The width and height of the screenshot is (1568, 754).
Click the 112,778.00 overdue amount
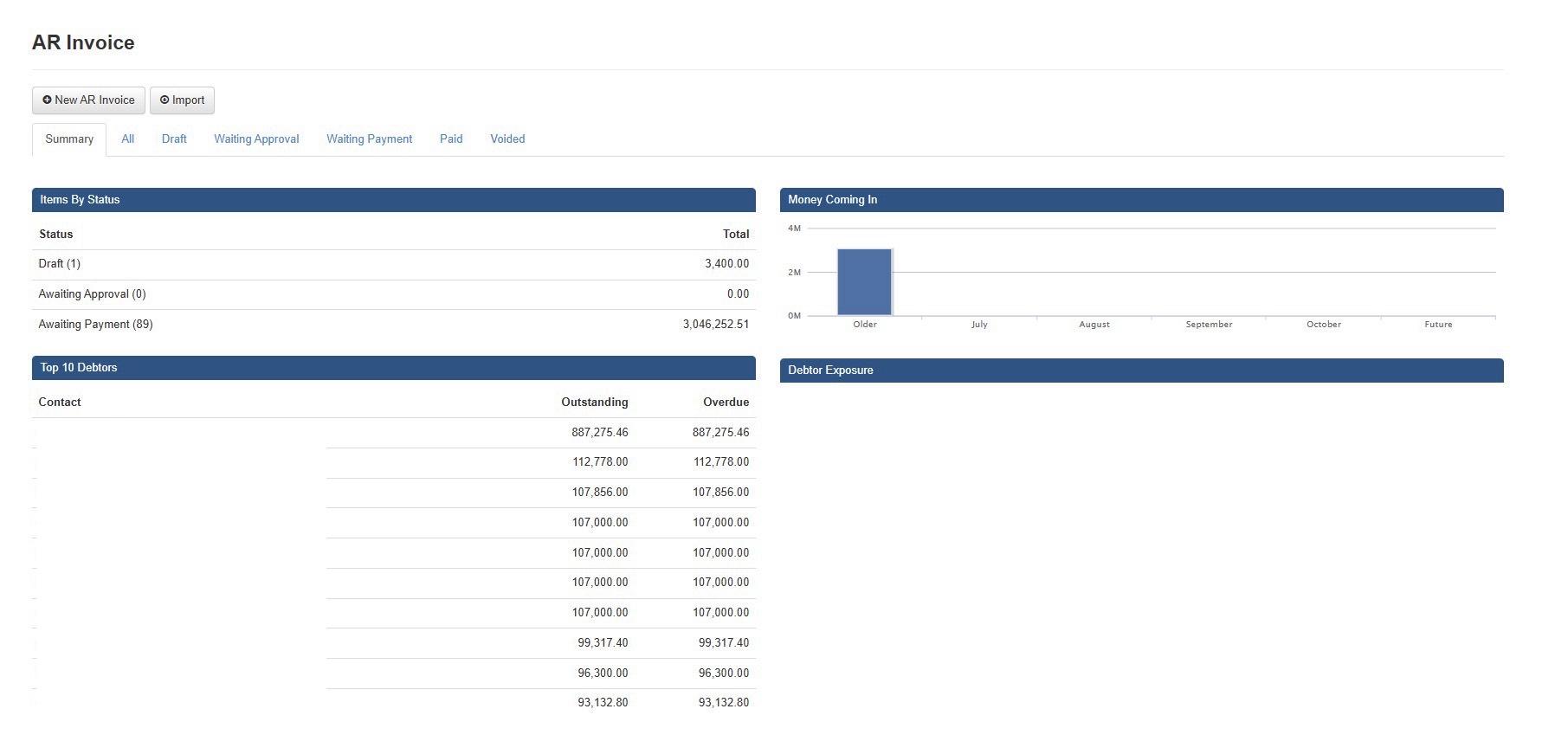[x=720, y=462]
